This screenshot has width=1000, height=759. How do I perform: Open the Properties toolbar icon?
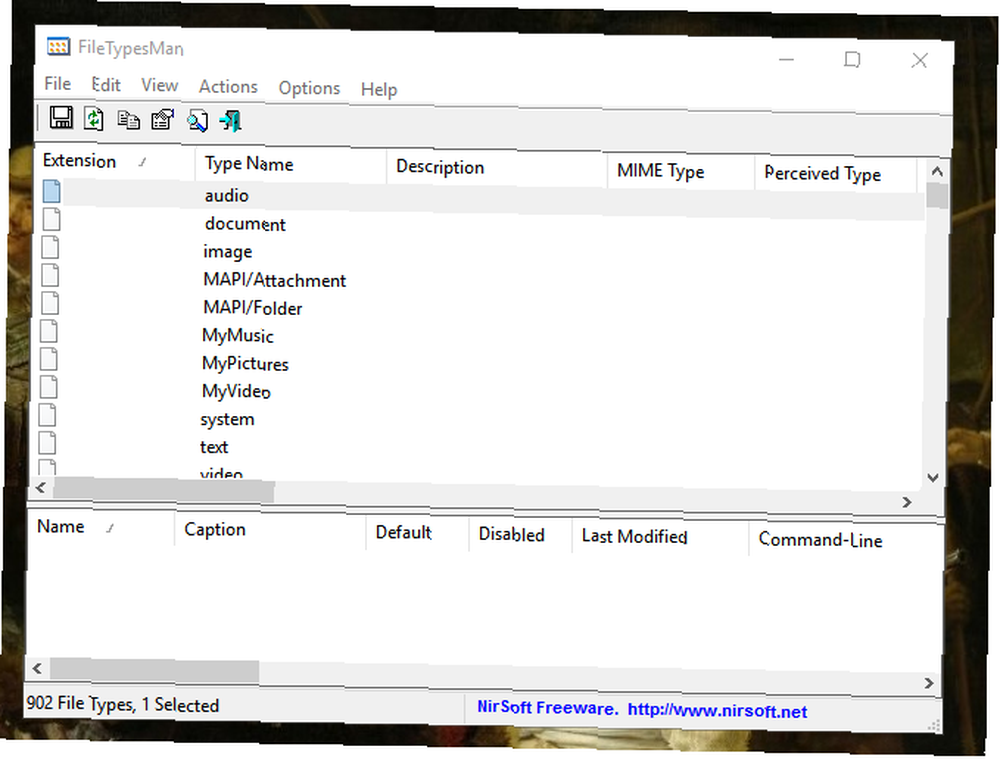[x=163, y=119]
